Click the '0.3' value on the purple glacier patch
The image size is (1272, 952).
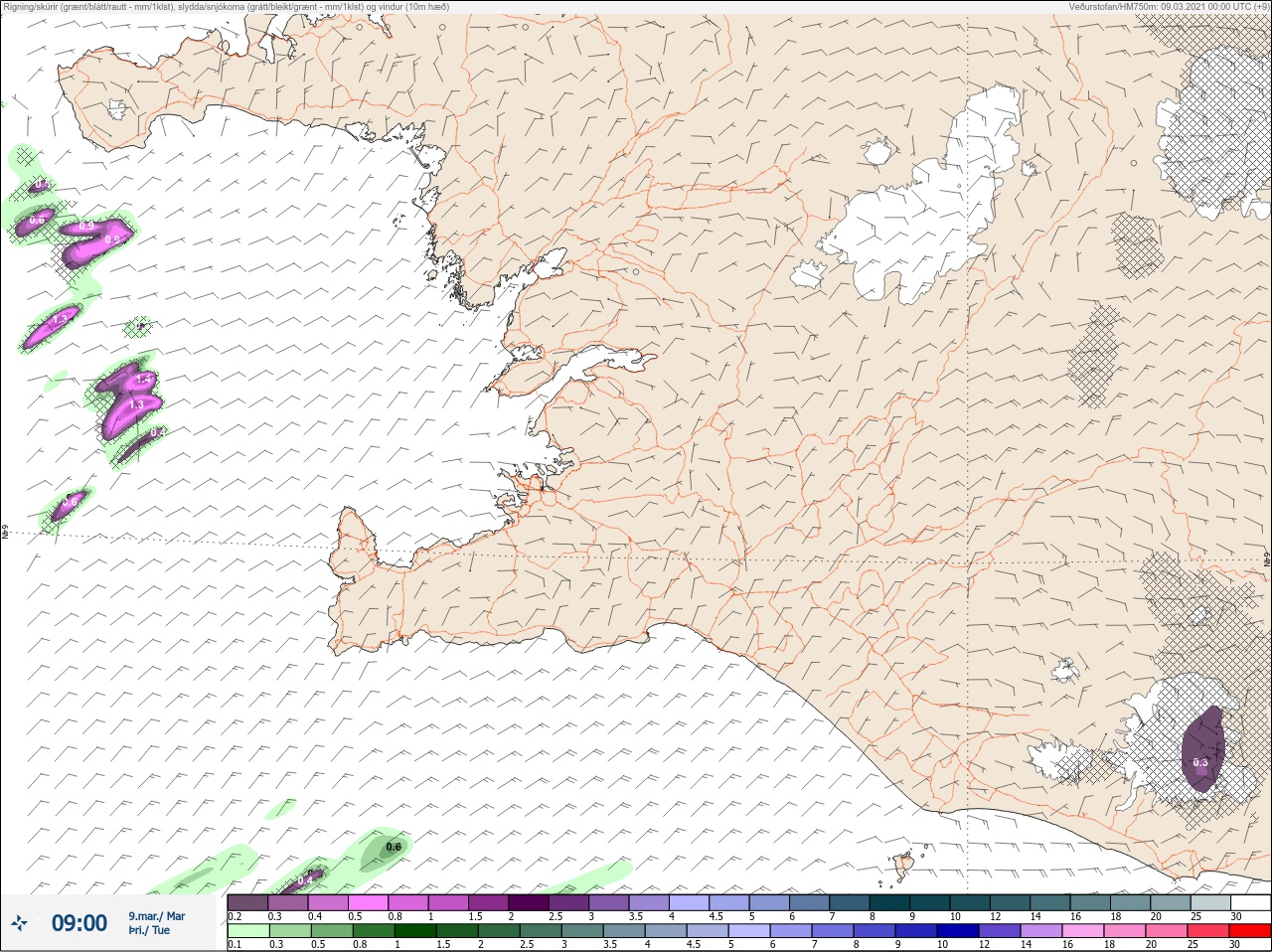(x=1200, y=762)
